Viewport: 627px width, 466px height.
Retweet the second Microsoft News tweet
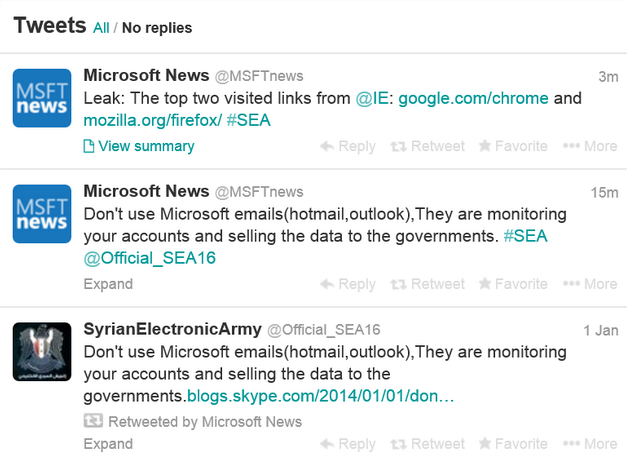click(427, 284)
